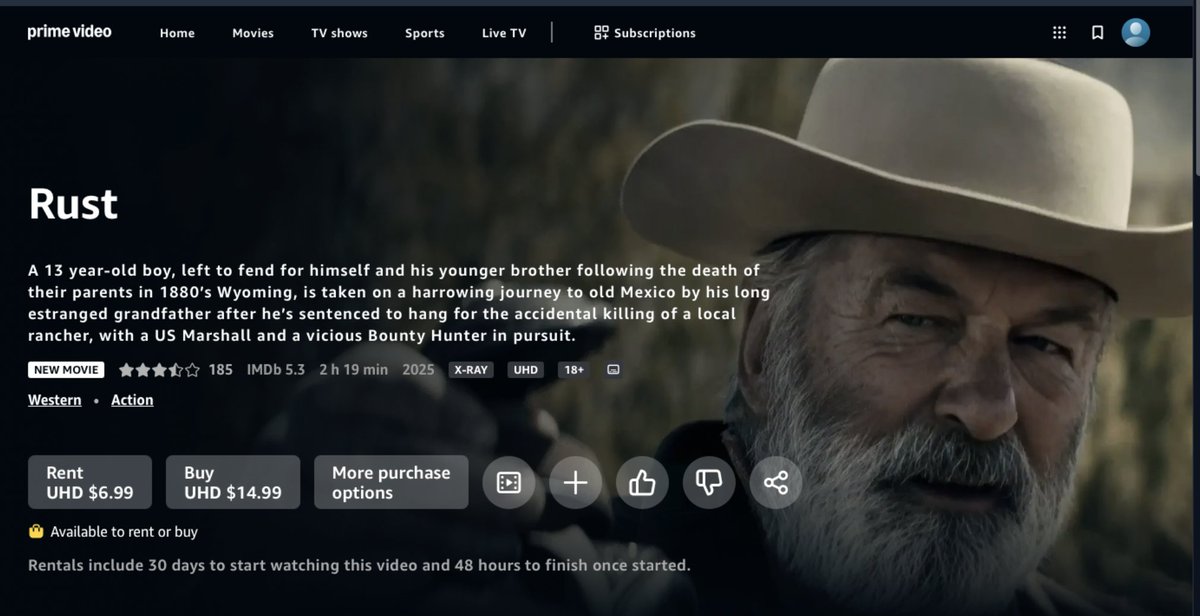Open the Western genre link
This screenshot has width=1200, height=616.
[55, 400]
